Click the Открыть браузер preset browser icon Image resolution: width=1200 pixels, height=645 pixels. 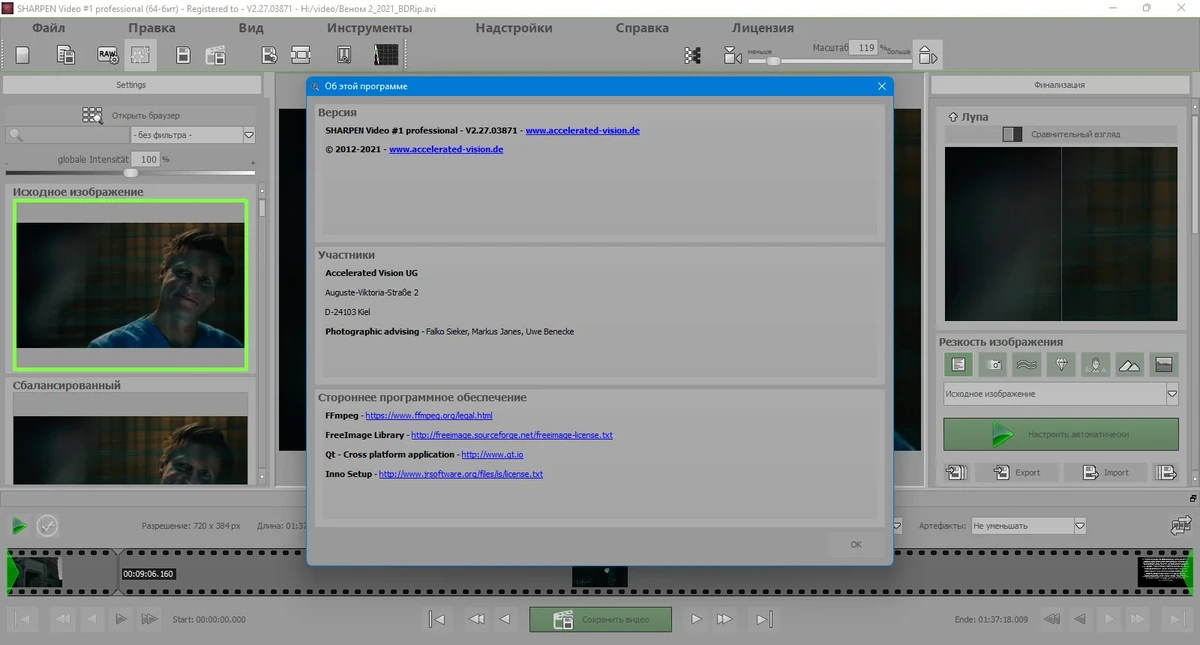(92, 115)
